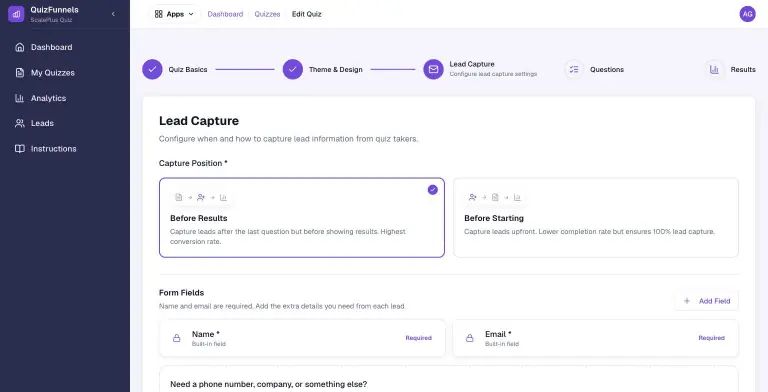Click the Required label on Email field
768x392 pixels.
[x=711, y=338]
